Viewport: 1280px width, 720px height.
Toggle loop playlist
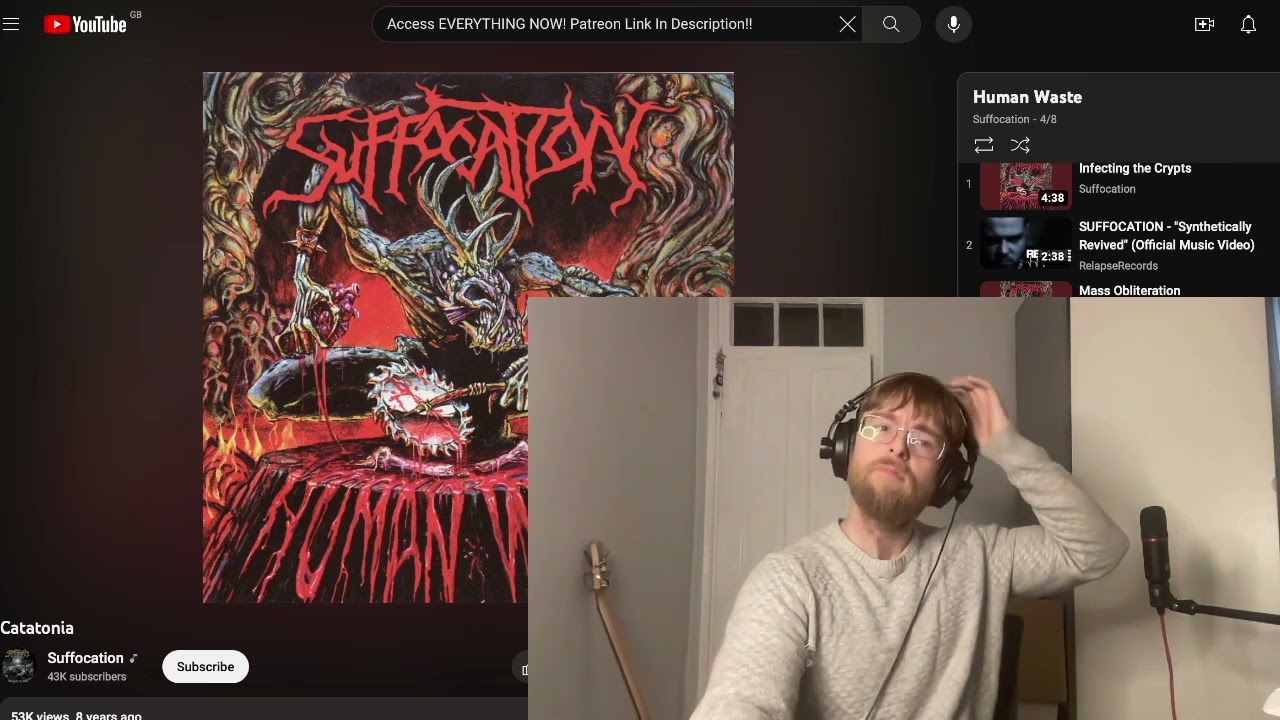tap(984, 145)
